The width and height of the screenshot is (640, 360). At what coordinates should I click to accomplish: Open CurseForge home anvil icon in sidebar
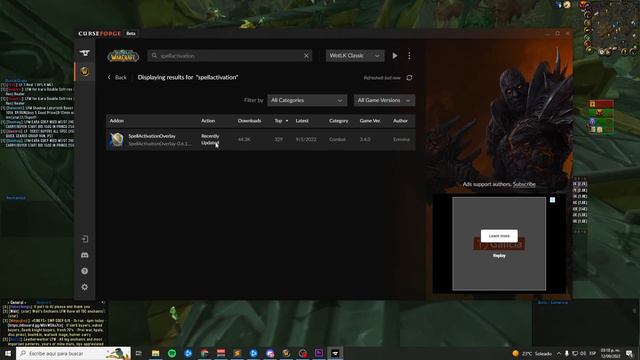click(x=85, y=53)
